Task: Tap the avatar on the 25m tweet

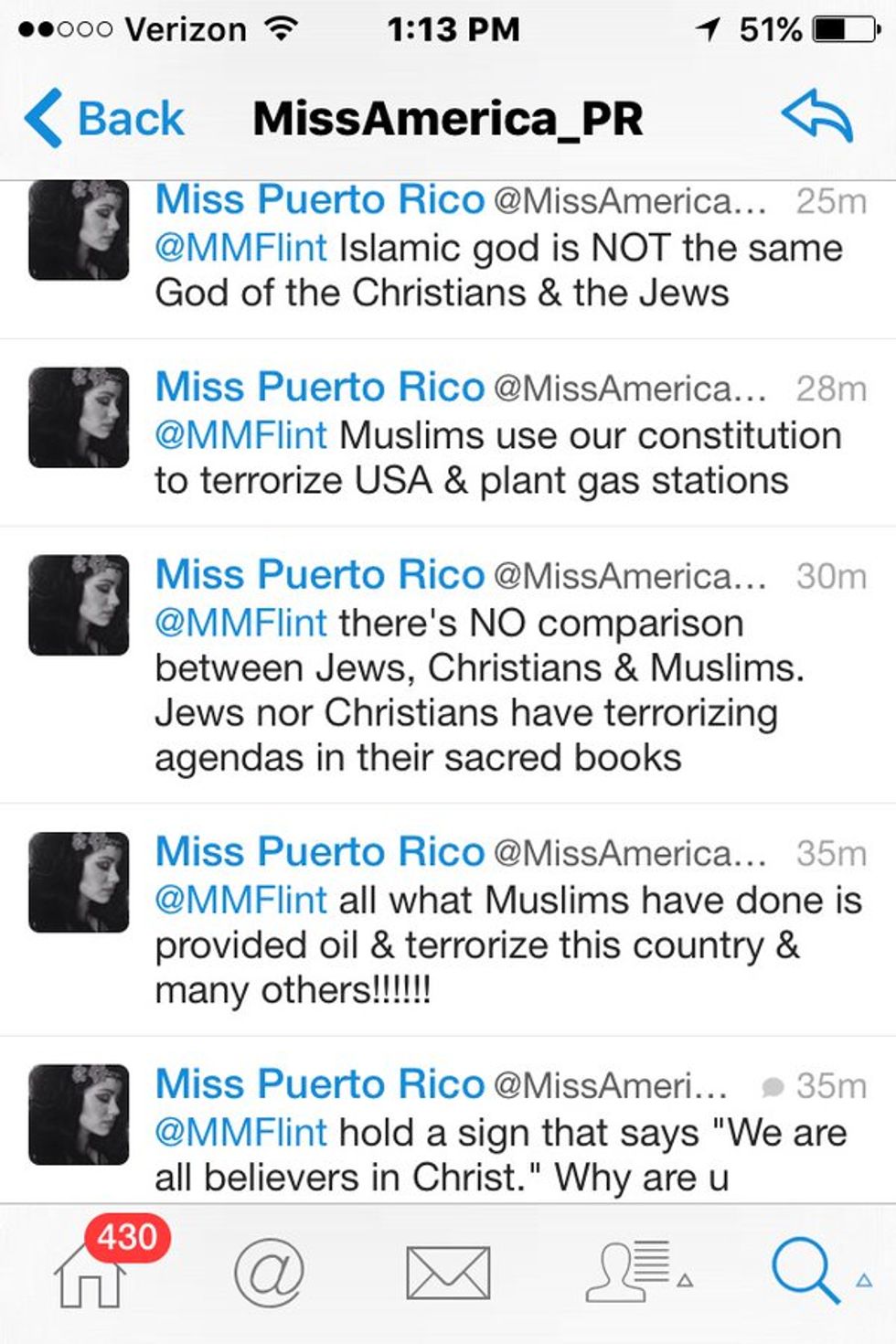Action: coord(79,230)
